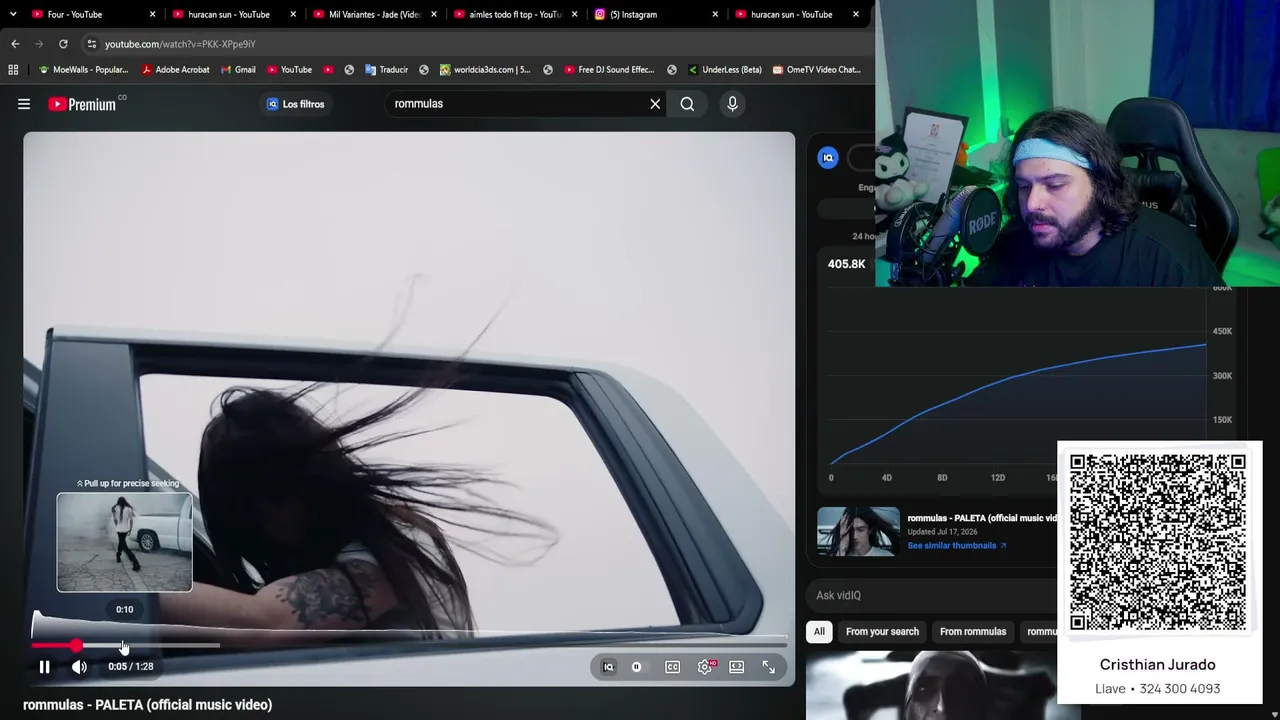Seek using the red video progress bar

pos(408,646)
